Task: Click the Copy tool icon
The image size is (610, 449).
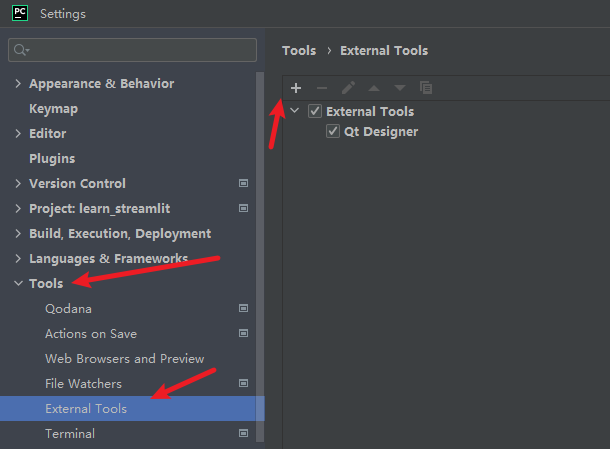Action: pos(426,88)
